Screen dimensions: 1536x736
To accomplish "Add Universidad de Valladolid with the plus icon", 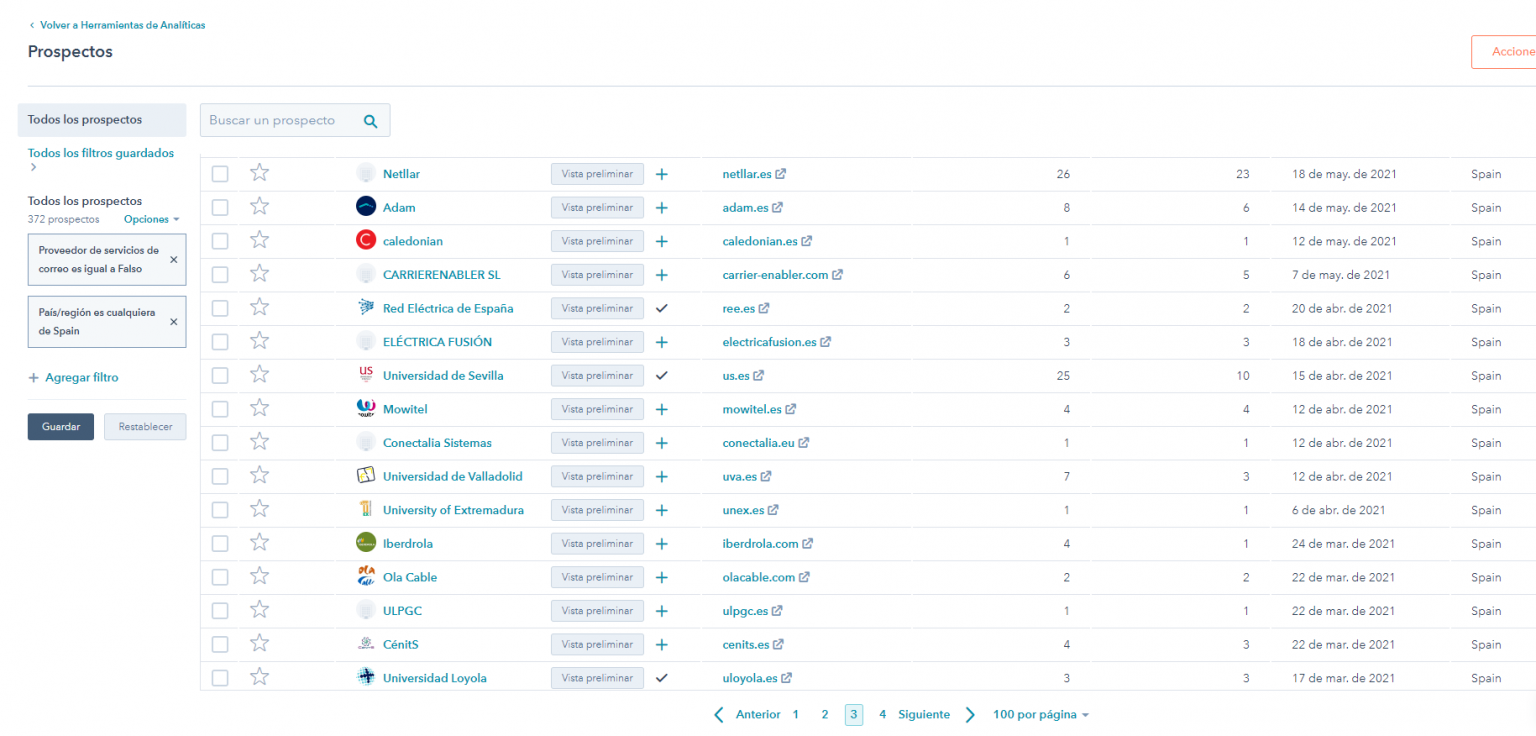I will click(x=661, y=476).
